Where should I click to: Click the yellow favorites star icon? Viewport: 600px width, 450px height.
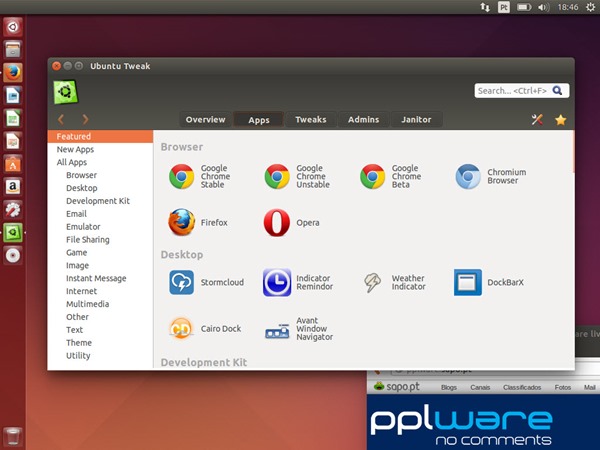coord(561,120)
